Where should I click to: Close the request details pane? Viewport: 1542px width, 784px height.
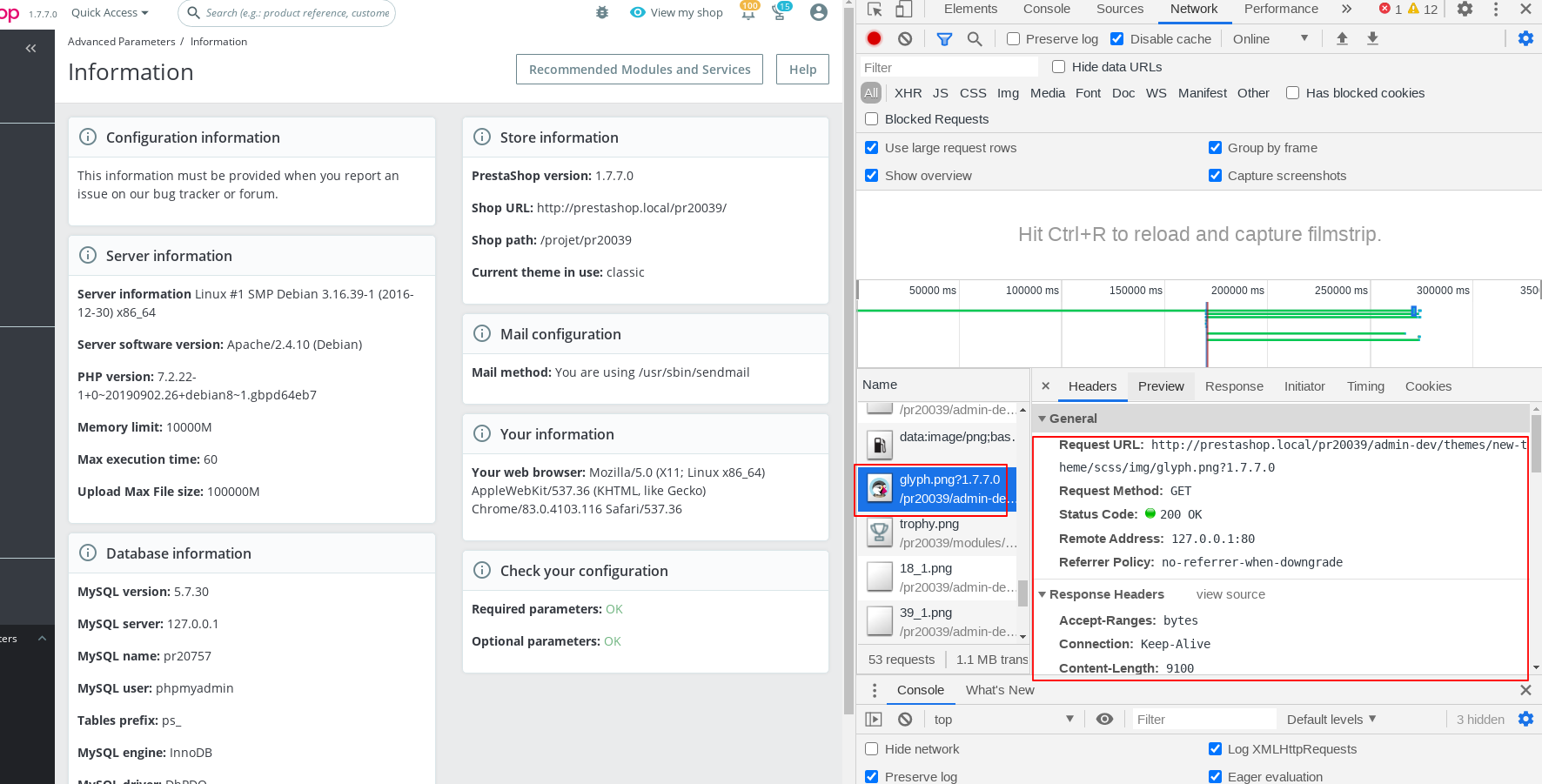tap(1046, 385)
